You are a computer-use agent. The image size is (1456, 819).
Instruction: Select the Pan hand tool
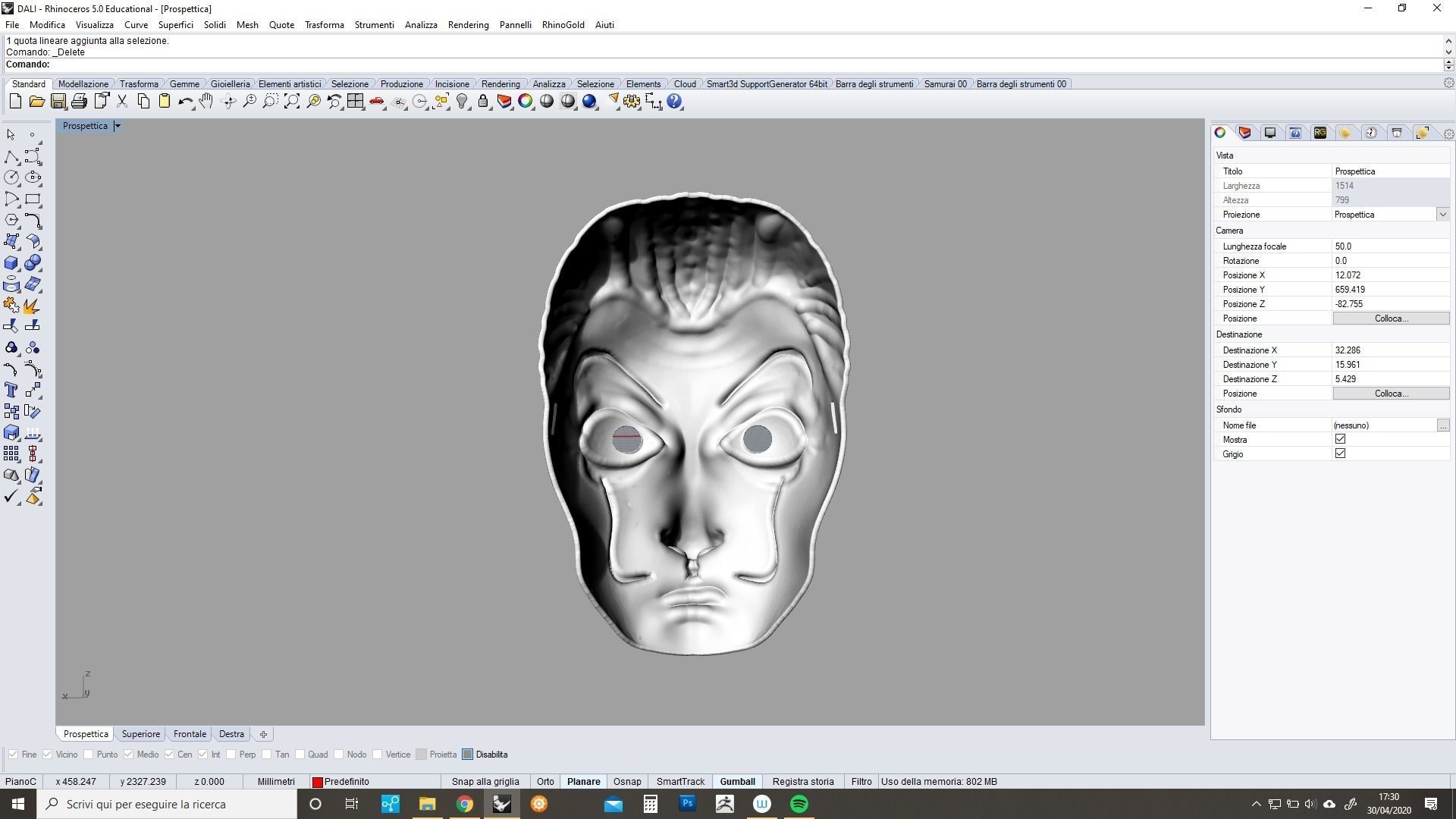coord(206,102)
